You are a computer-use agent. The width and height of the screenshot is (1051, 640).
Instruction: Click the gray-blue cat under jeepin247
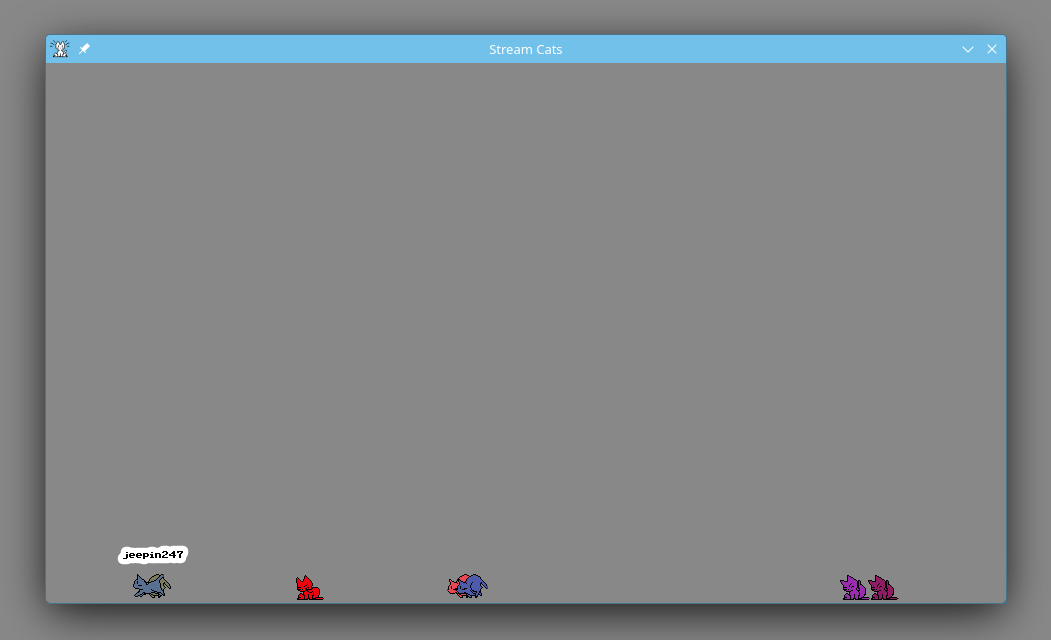tap(150, 585)
